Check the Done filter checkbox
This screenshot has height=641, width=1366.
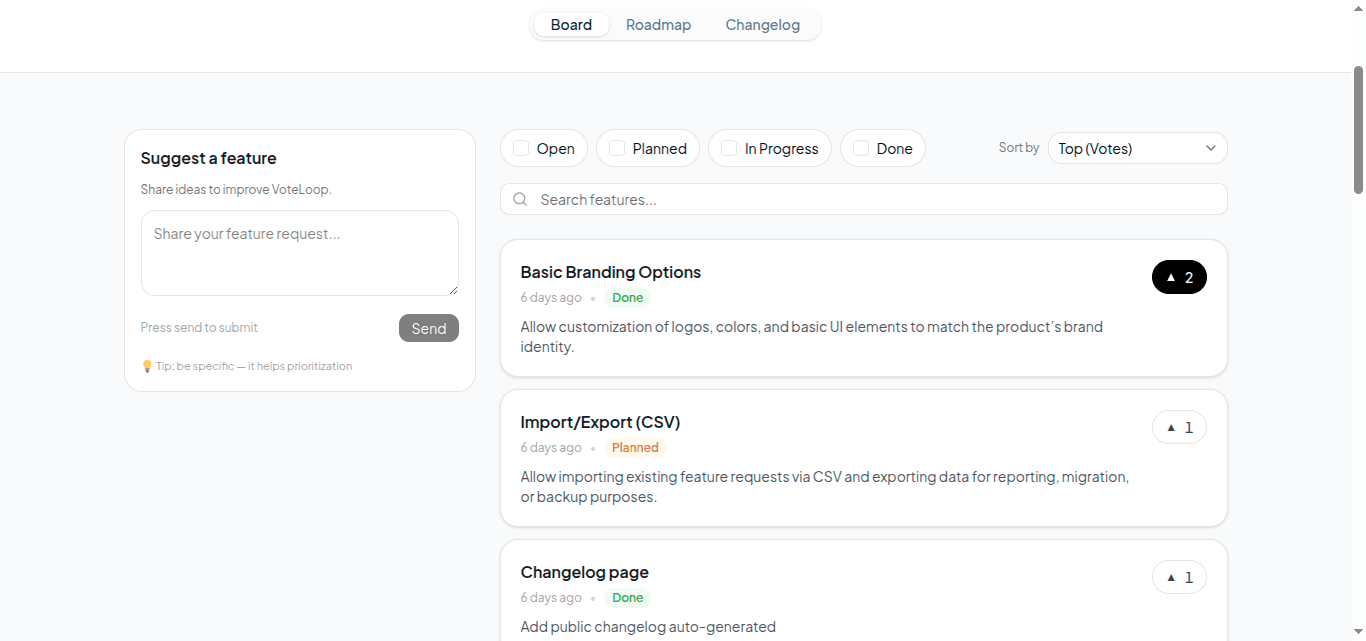861,148
